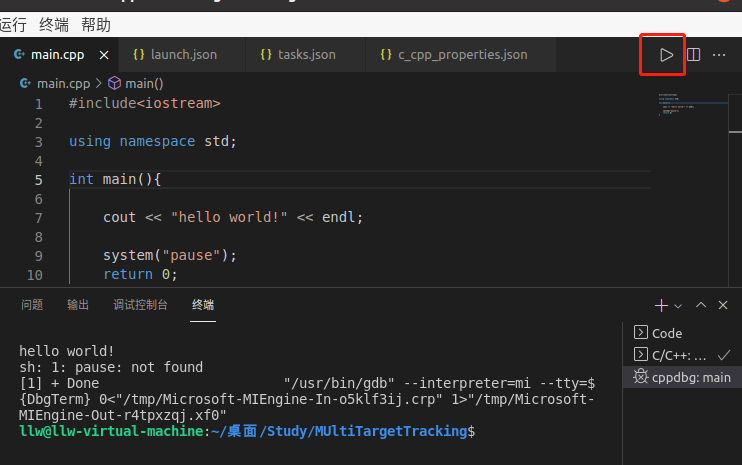Open the 终端 menu in menu bar
742x465 pixels.
54,25
